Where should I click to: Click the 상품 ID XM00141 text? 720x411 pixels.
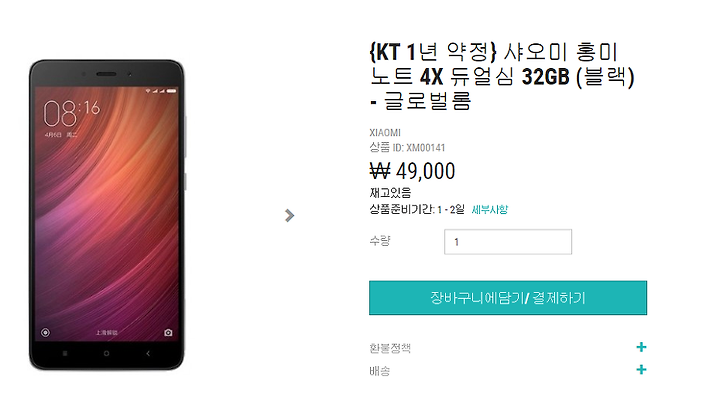tap(407, 148)
